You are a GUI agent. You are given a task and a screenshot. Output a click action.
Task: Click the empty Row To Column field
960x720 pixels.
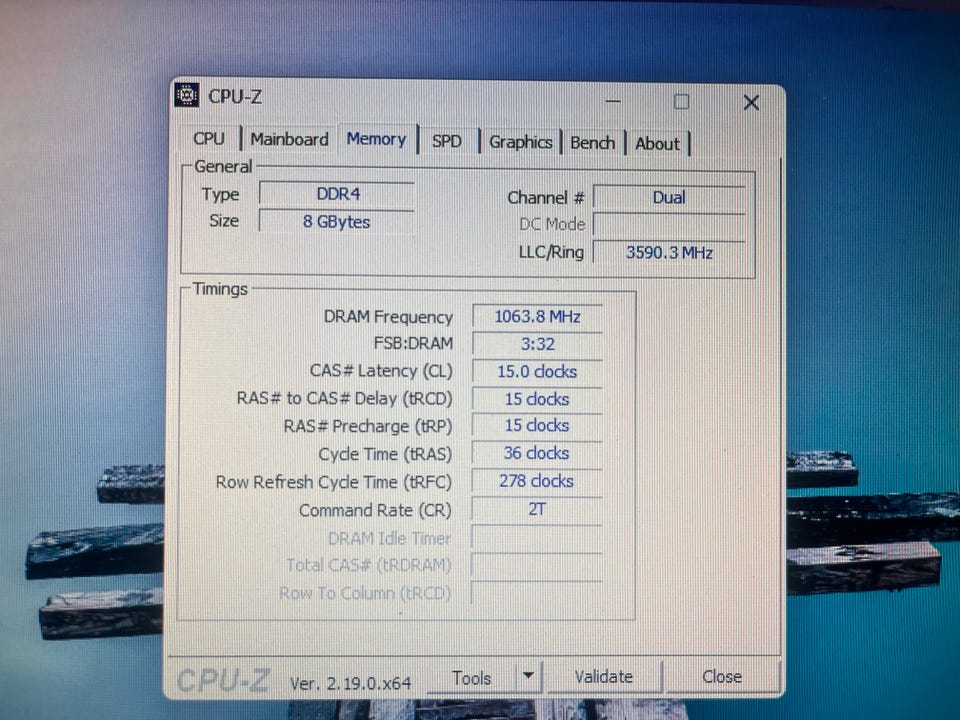537,593
